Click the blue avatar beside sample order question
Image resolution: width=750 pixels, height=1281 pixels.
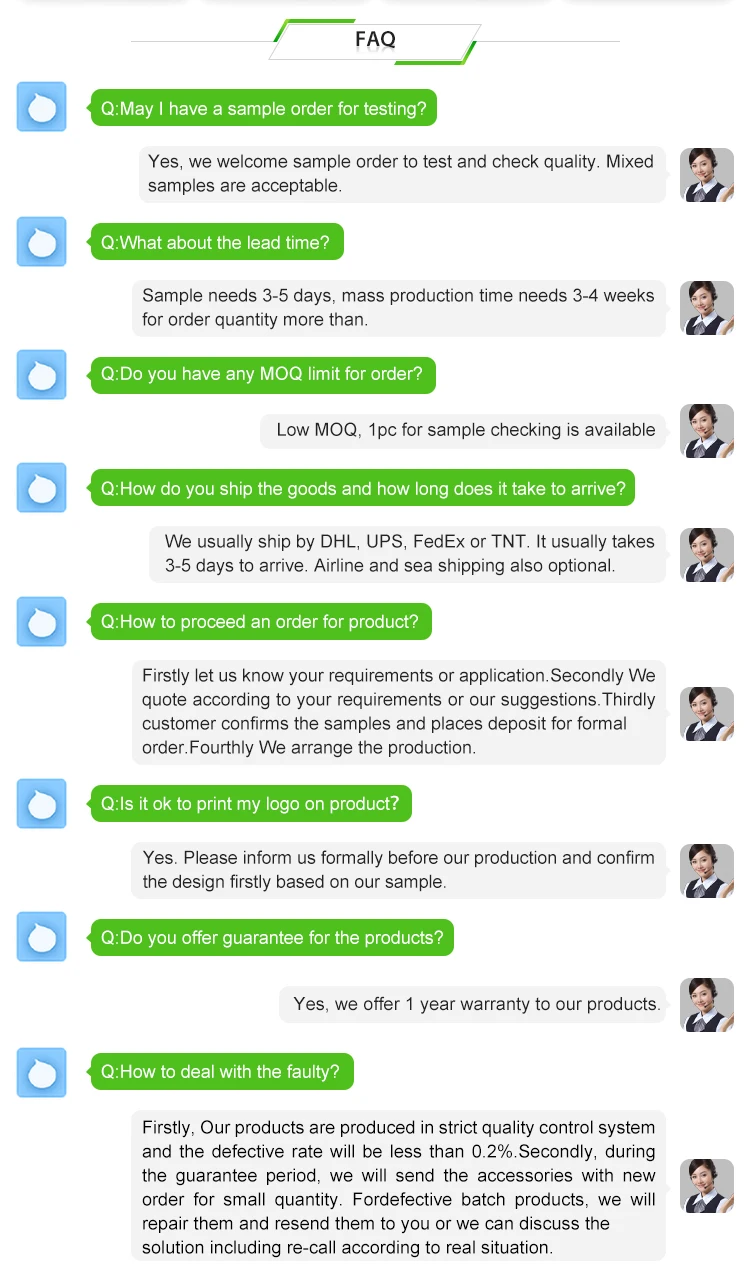pos(42,107)
